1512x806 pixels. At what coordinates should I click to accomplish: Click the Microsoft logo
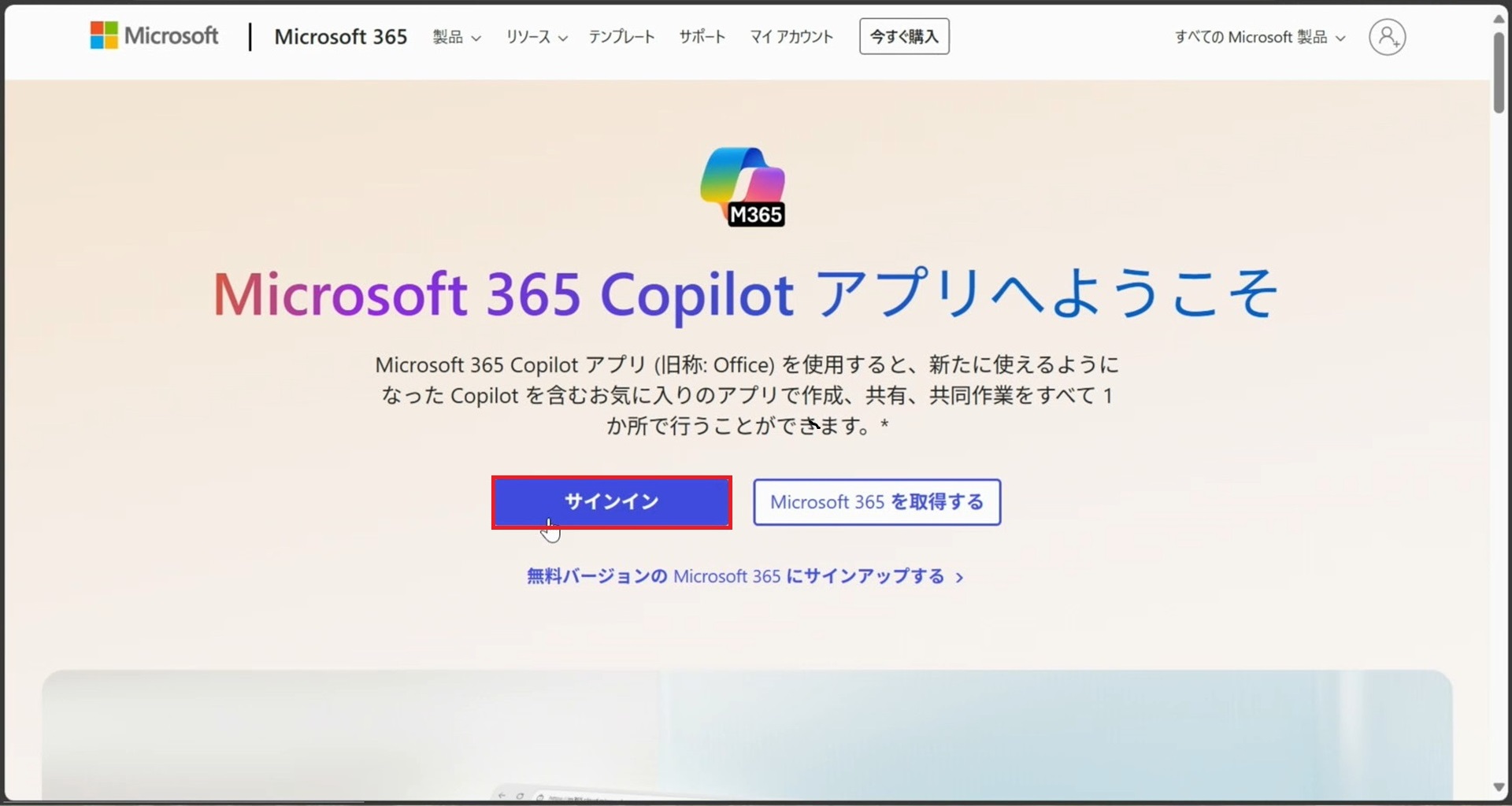(154, 36)
